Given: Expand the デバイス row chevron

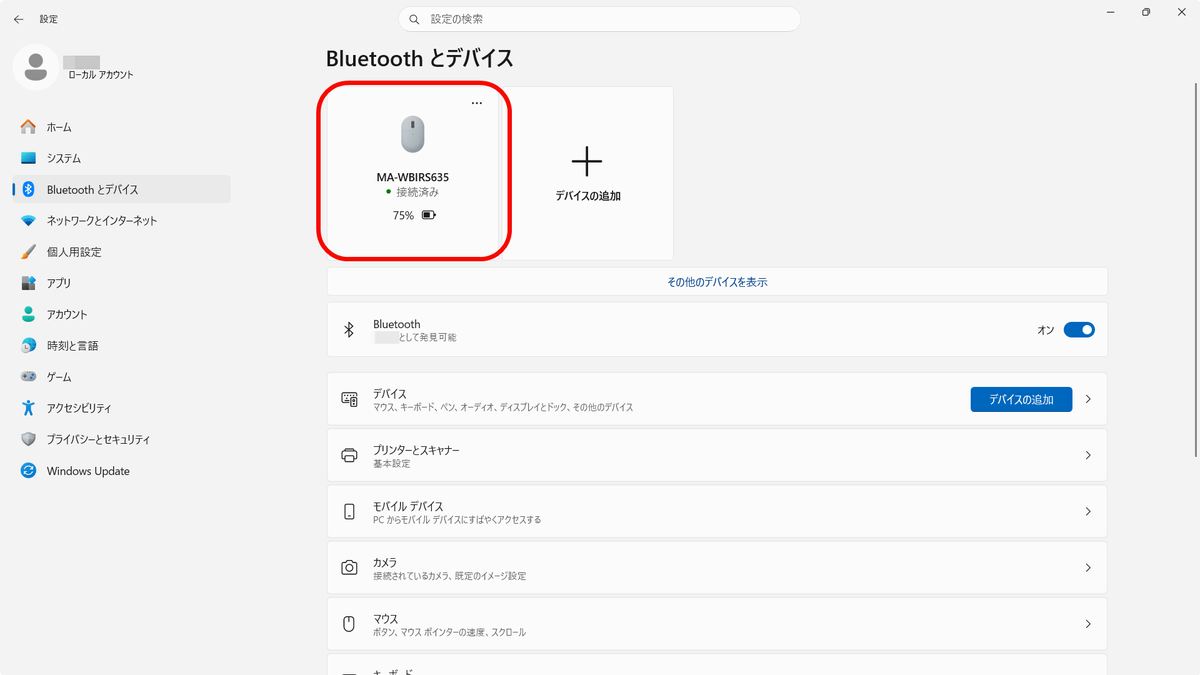Looking at the screenshot, I should pyautogui.click(x=1088, y=399).
